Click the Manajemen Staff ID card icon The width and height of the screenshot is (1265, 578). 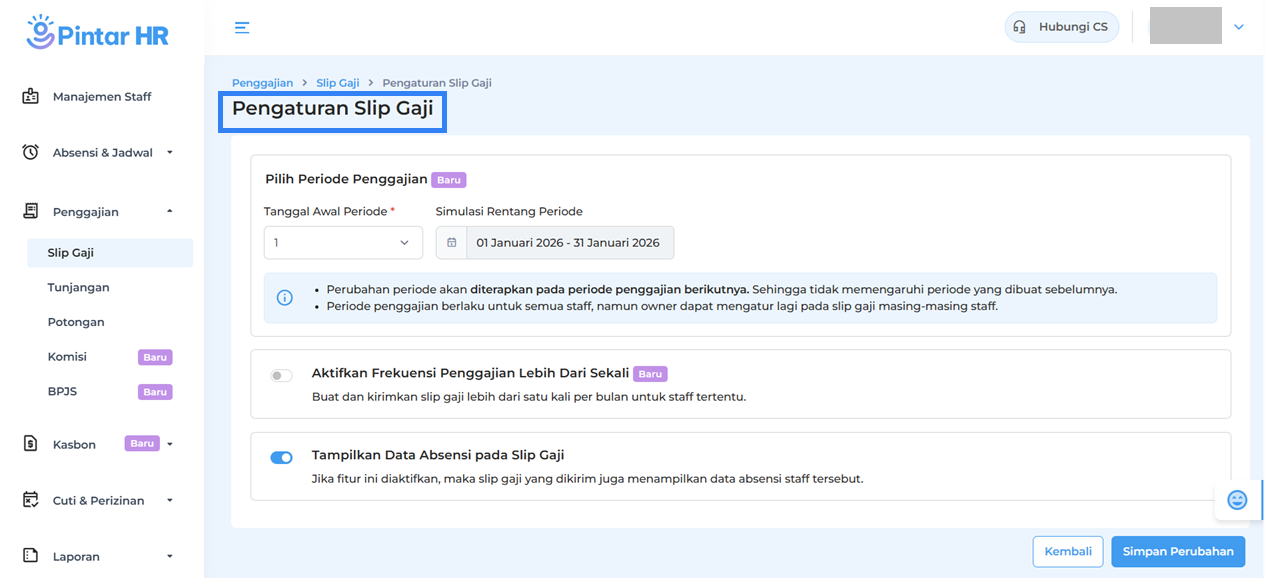click(31, 97)
